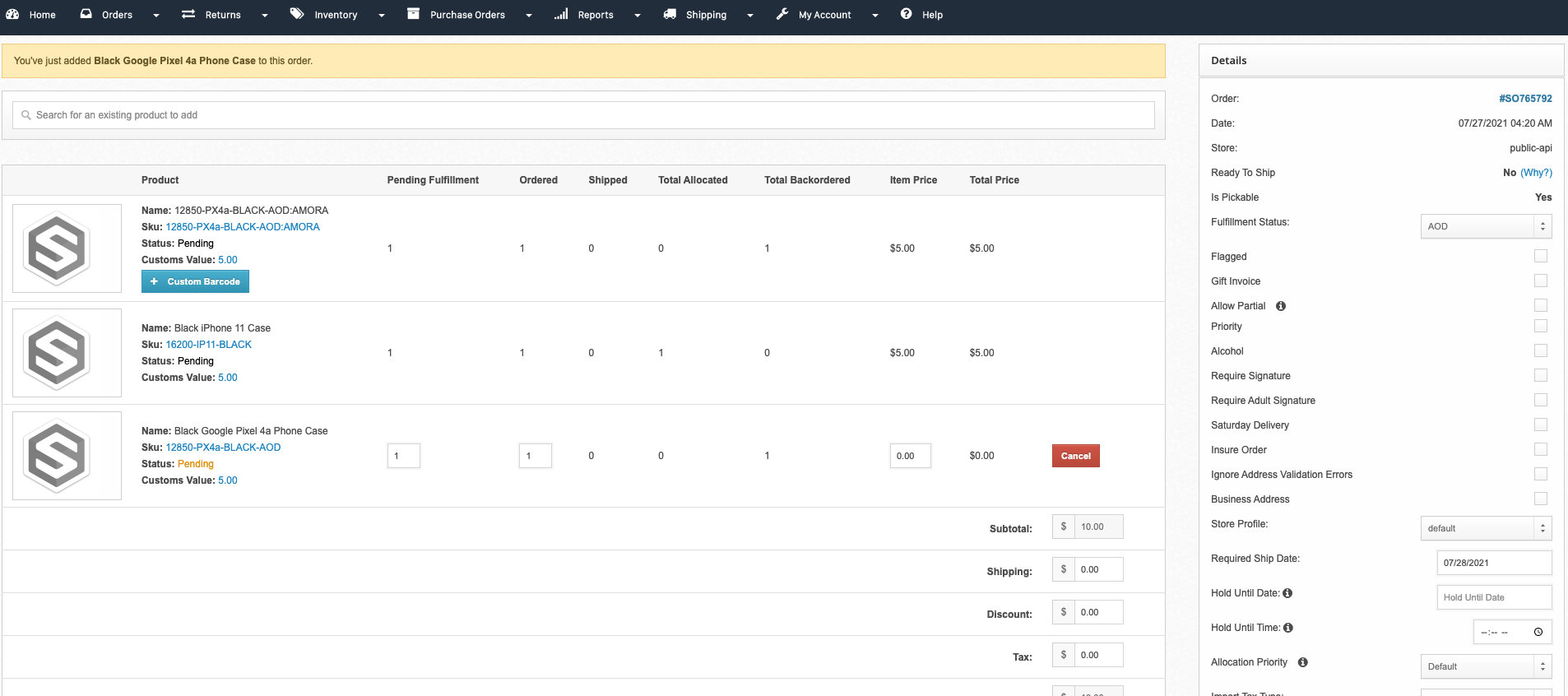Toggle the Flagged checkbox
Image resolution: width=1568 pixels, height=696 pixels.
click(x=1541, y=256)
